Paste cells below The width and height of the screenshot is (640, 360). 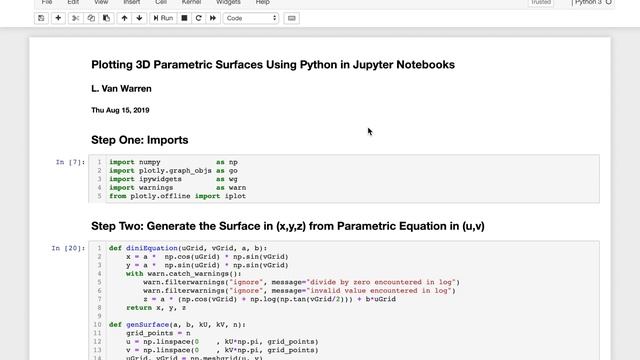[x=107, y=18]
